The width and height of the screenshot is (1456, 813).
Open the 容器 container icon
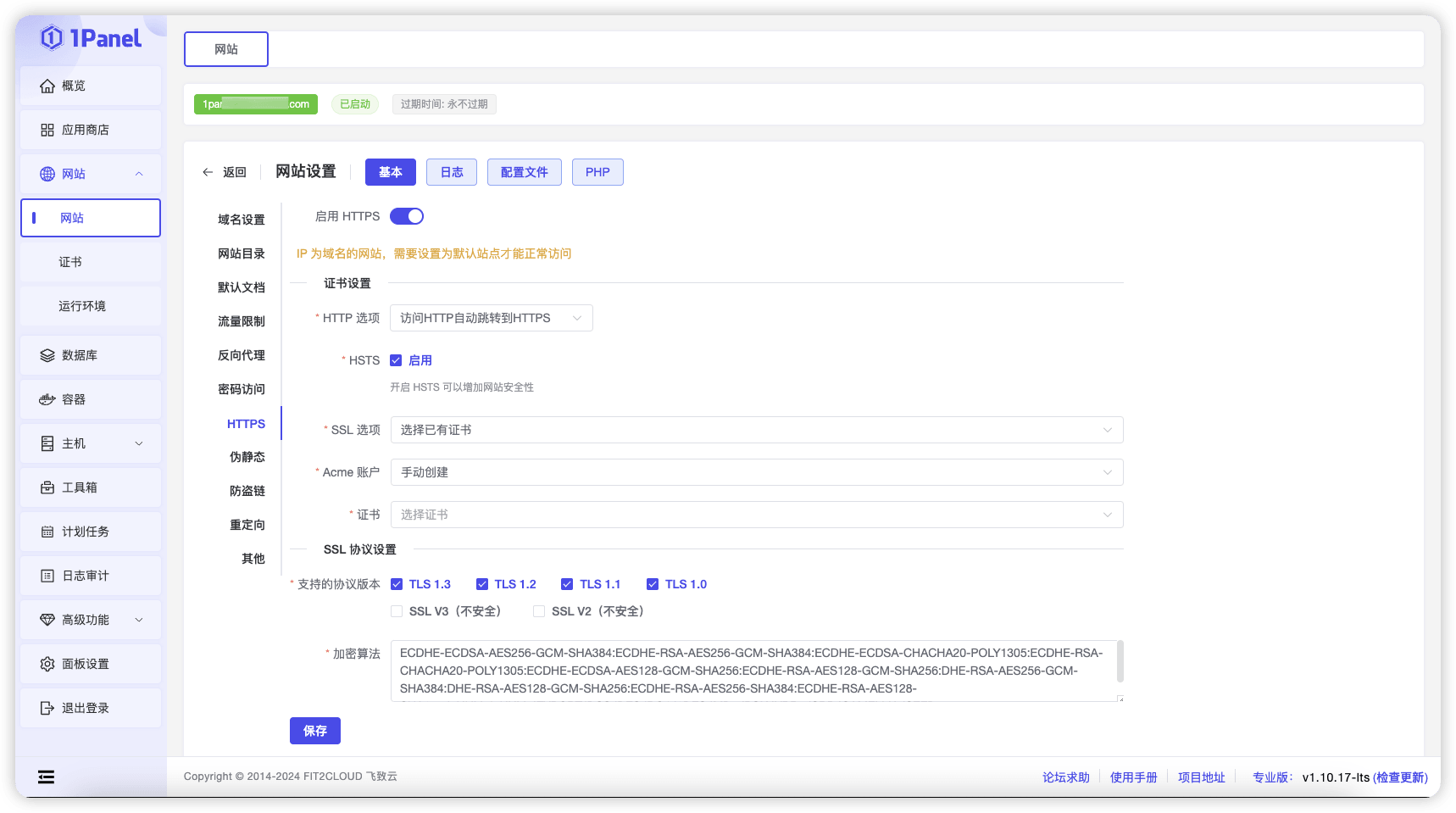pyautogui.click(x=48, y=398)
